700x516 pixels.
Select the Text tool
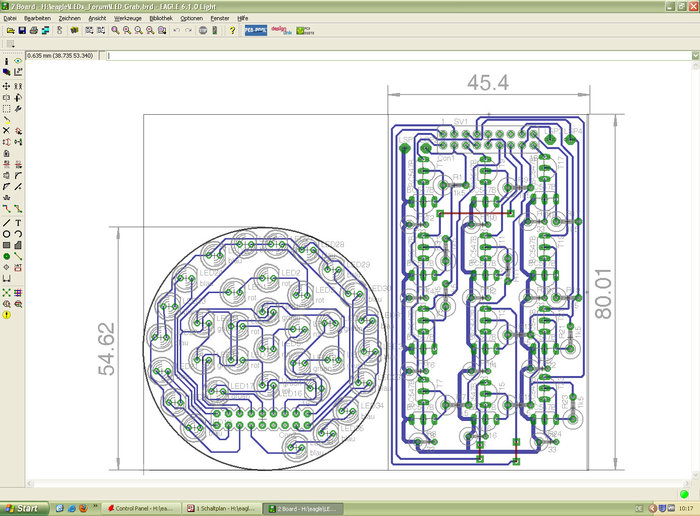(19, 222)
